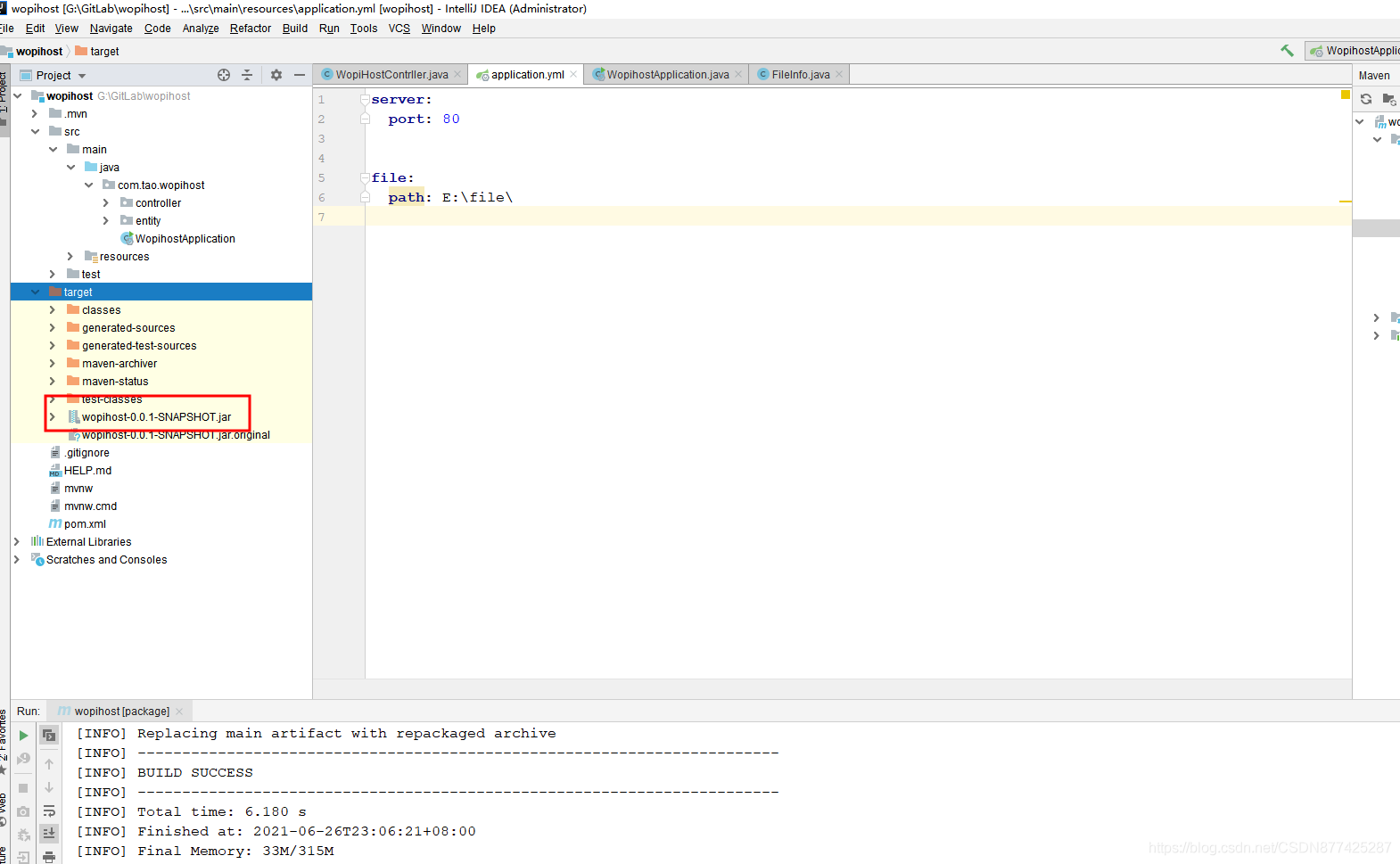
Task: Fold the server block in editor gutter
Action: point(365,99)
